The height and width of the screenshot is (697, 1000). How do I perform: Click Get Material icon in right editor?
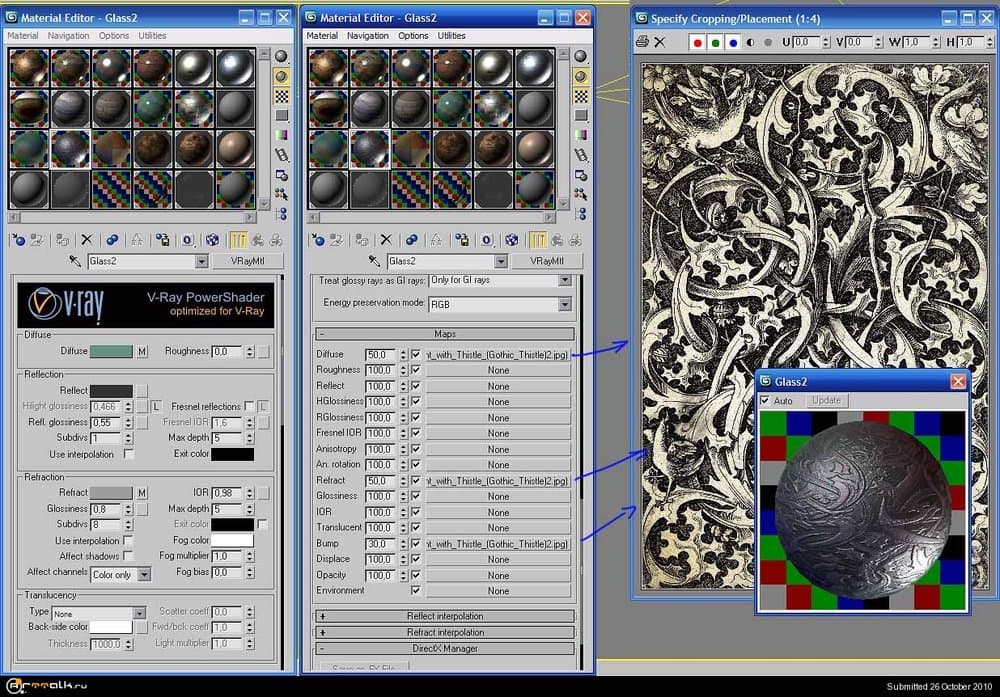[317, 240]
